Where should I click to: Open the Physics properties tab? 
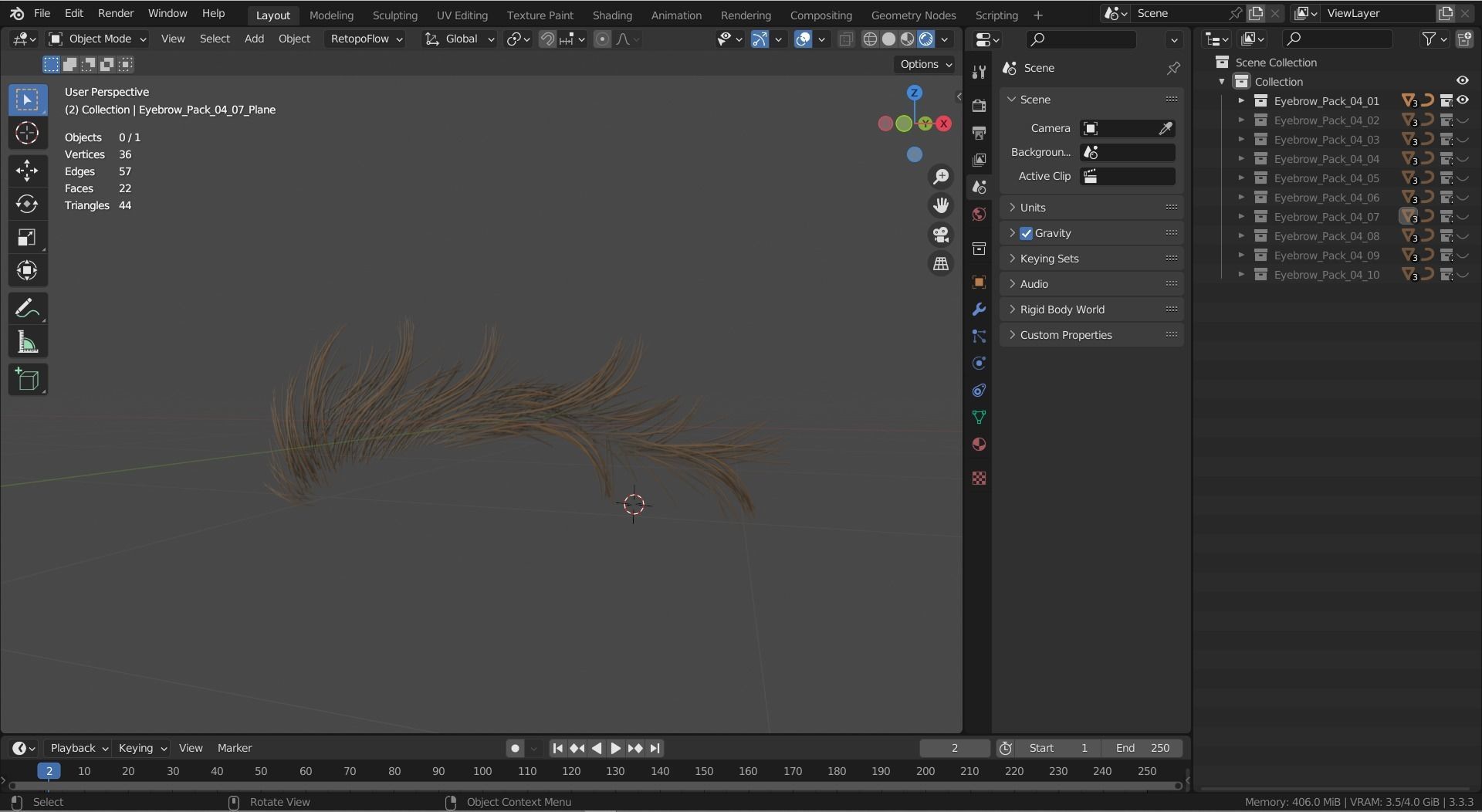click(979, 364)
